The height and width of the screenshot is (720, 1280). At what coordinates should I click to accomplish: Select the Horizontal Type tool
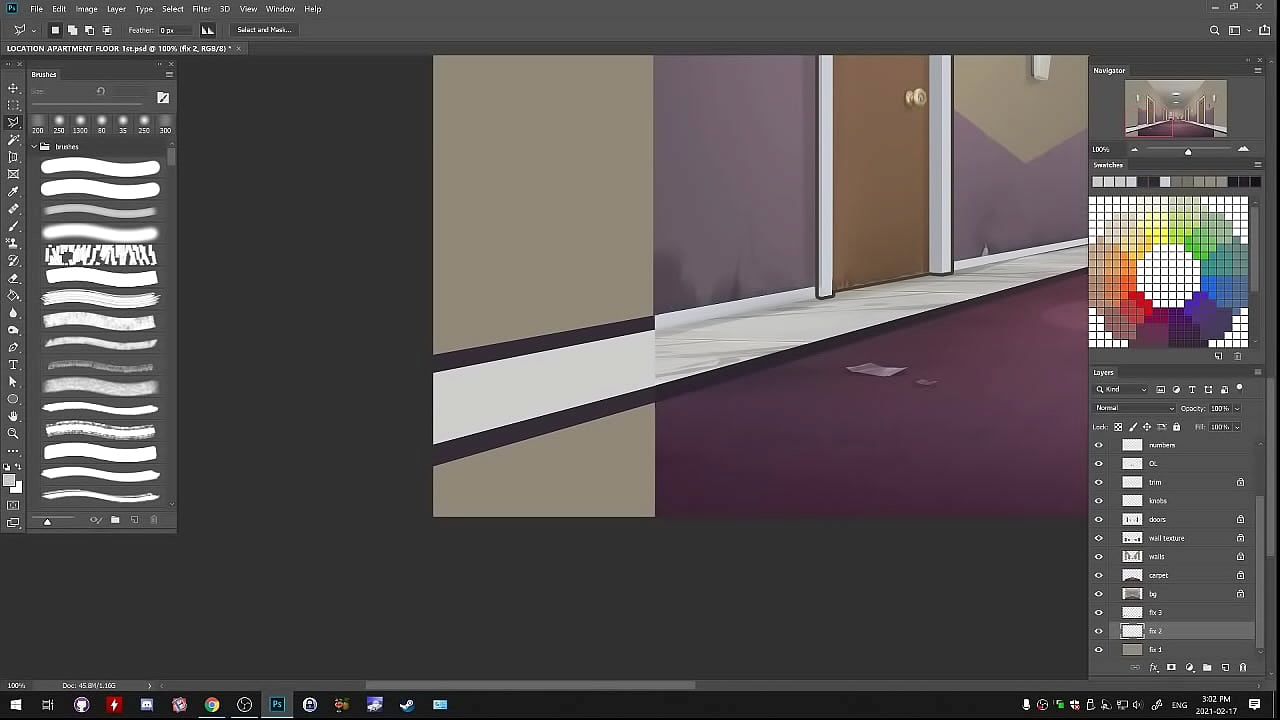click(13, 365)
